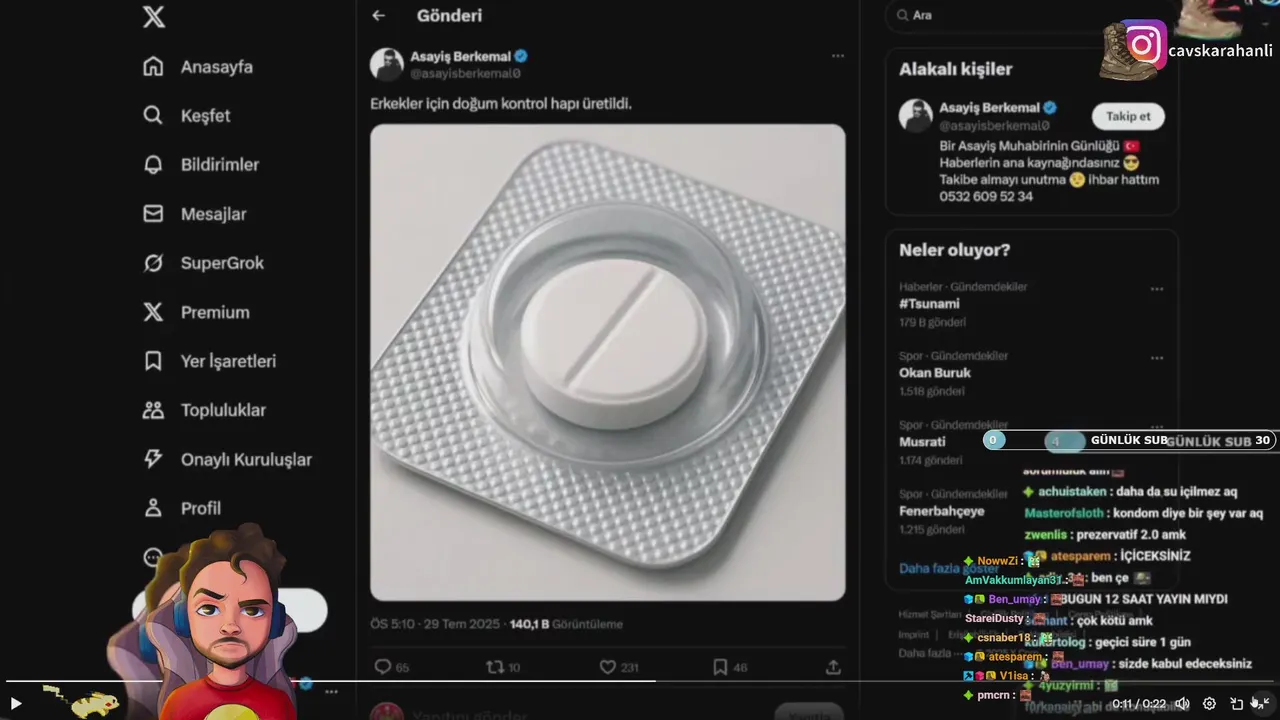Open #Tsunami trend more options
1280x720 pixels.
1157,289
